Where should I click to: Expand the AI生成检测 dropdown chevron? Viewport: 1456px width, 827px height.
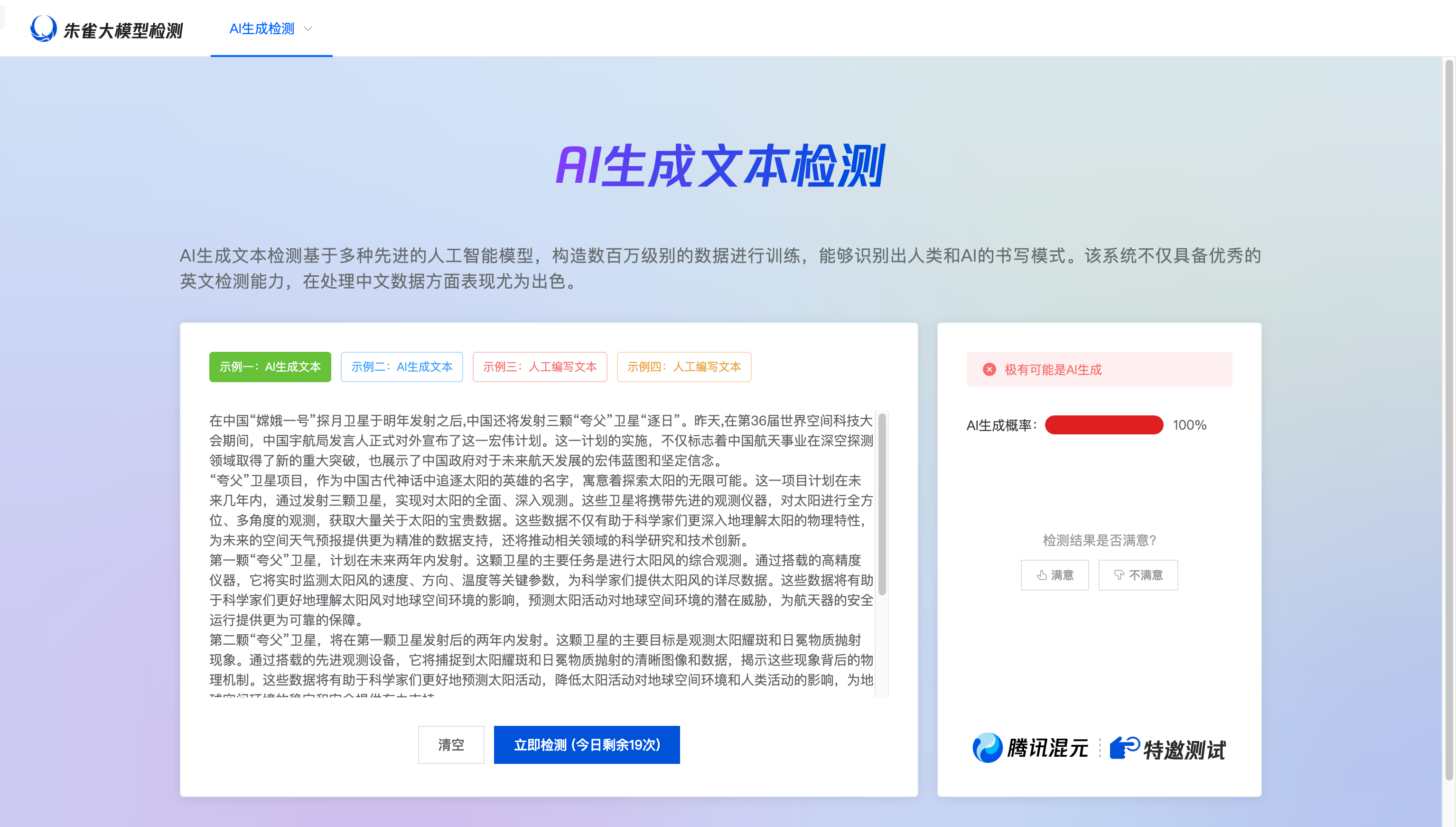click(308, 29)
